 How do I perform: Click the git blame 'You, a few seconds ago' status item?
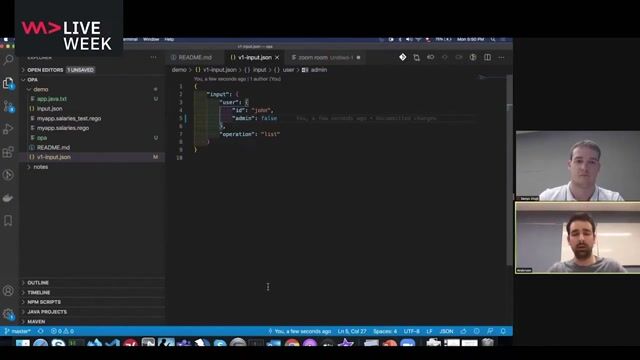[x=300, y=331]
